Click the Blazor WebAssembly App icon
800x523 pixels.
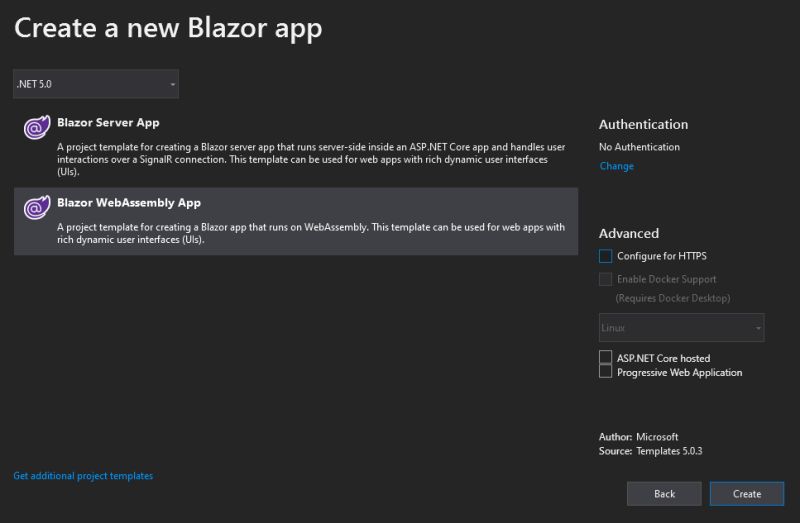pos(37,207)
